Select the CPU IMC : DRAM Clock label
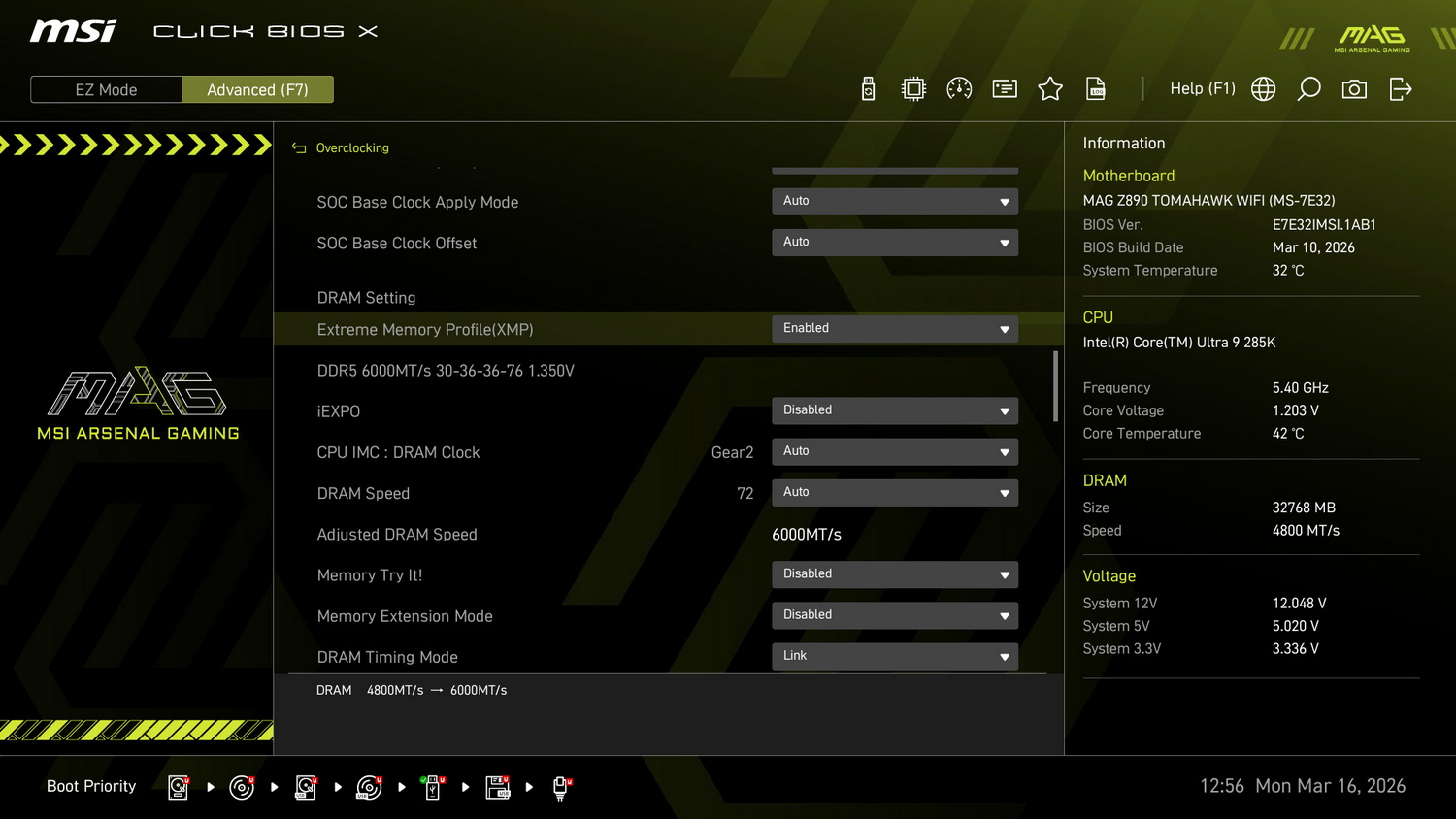Image resolution: width=1456 pixels, height=819 pixels. coord(398,452)
